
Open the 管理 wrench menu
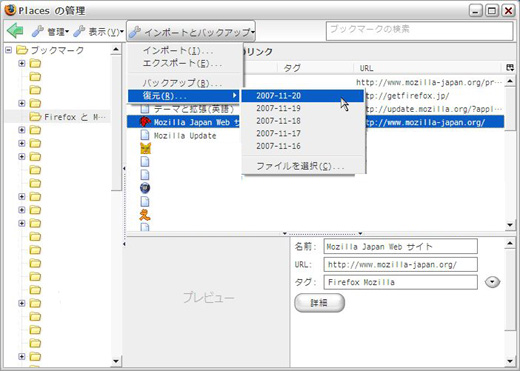pos(50,32)
